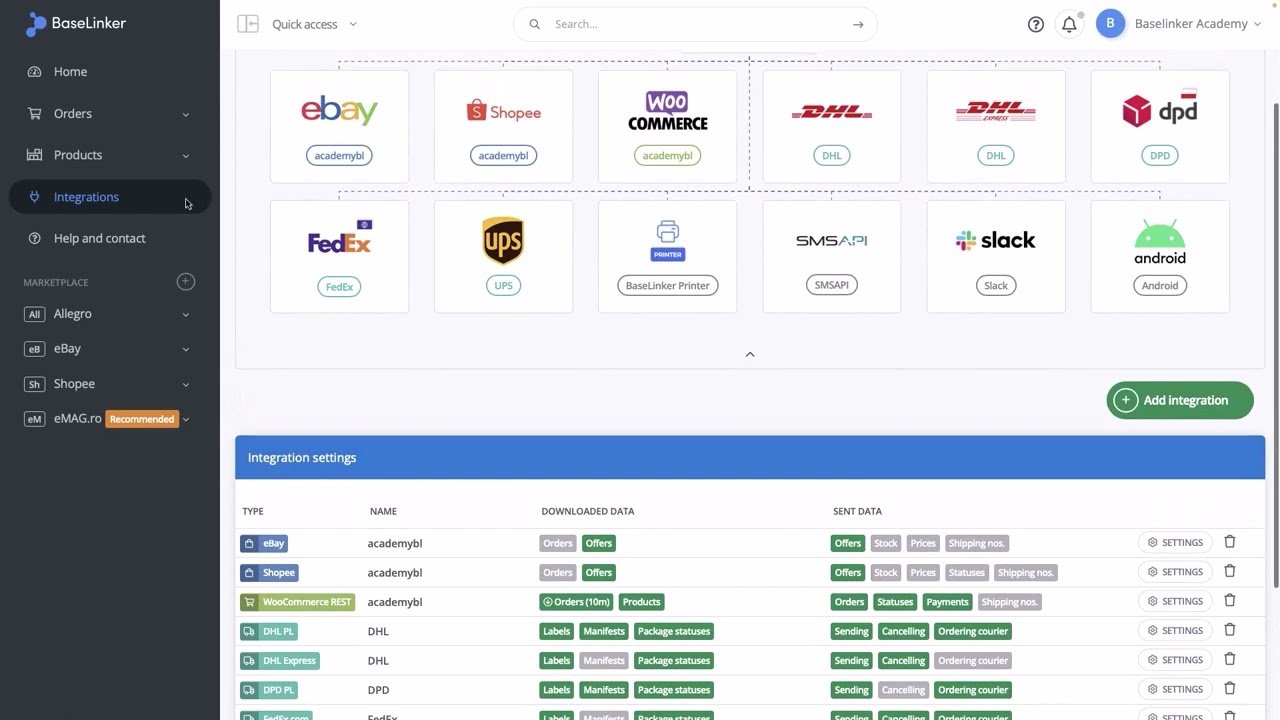Click the user avatar B
This screenshot has width=1280, height=720.
coord(1110,23)
